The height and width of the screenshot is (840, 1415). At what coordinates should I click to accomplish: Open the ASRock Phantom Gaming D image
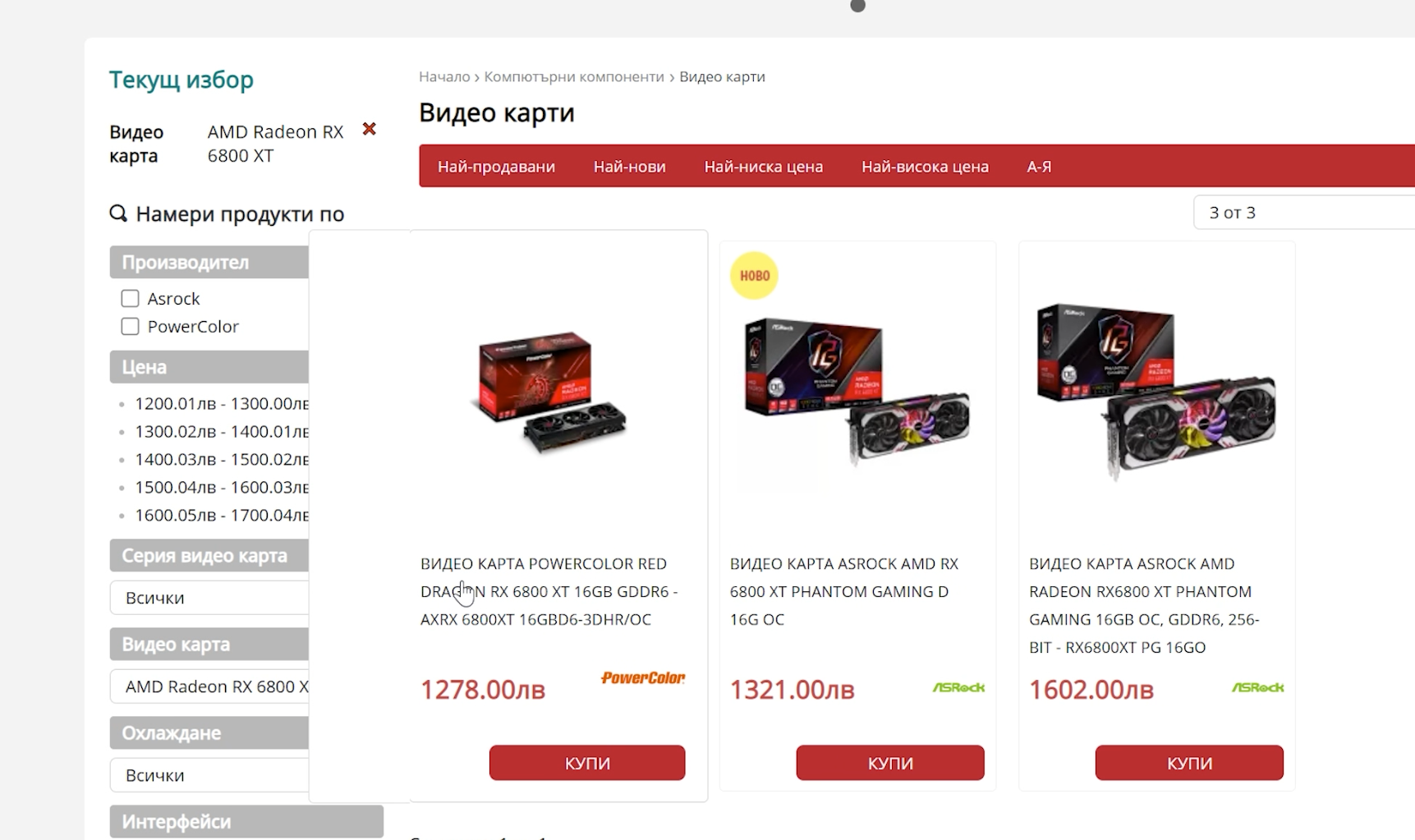857,391
